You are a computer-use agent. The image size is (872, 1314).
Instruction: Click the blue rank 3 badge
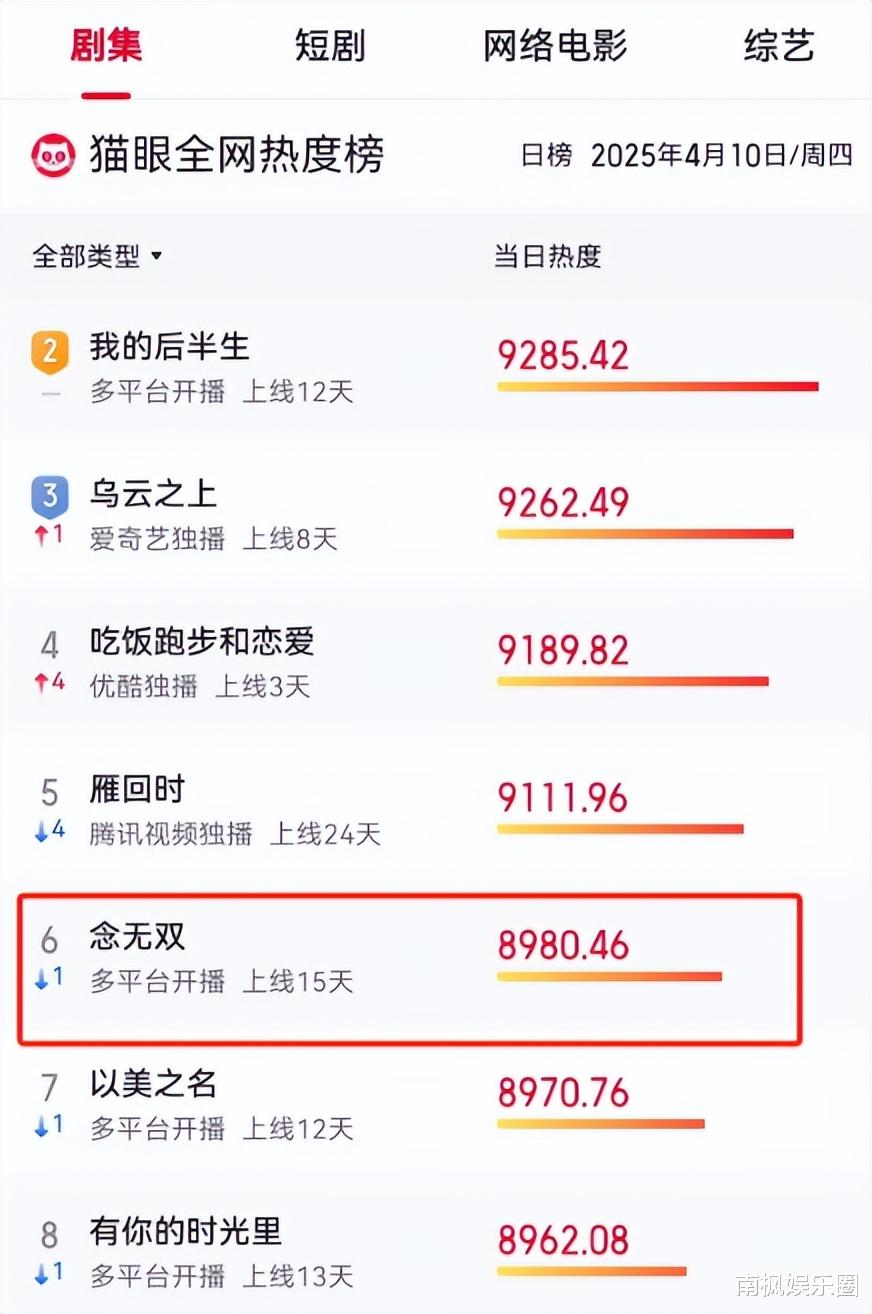pyautogui.click(x=50, y=497)
